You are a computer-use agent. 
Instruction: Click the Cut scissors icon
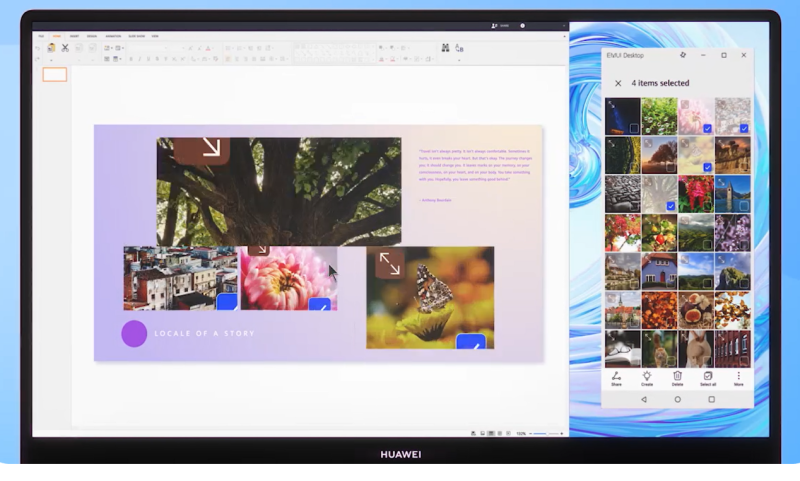(x=65, y=47)
